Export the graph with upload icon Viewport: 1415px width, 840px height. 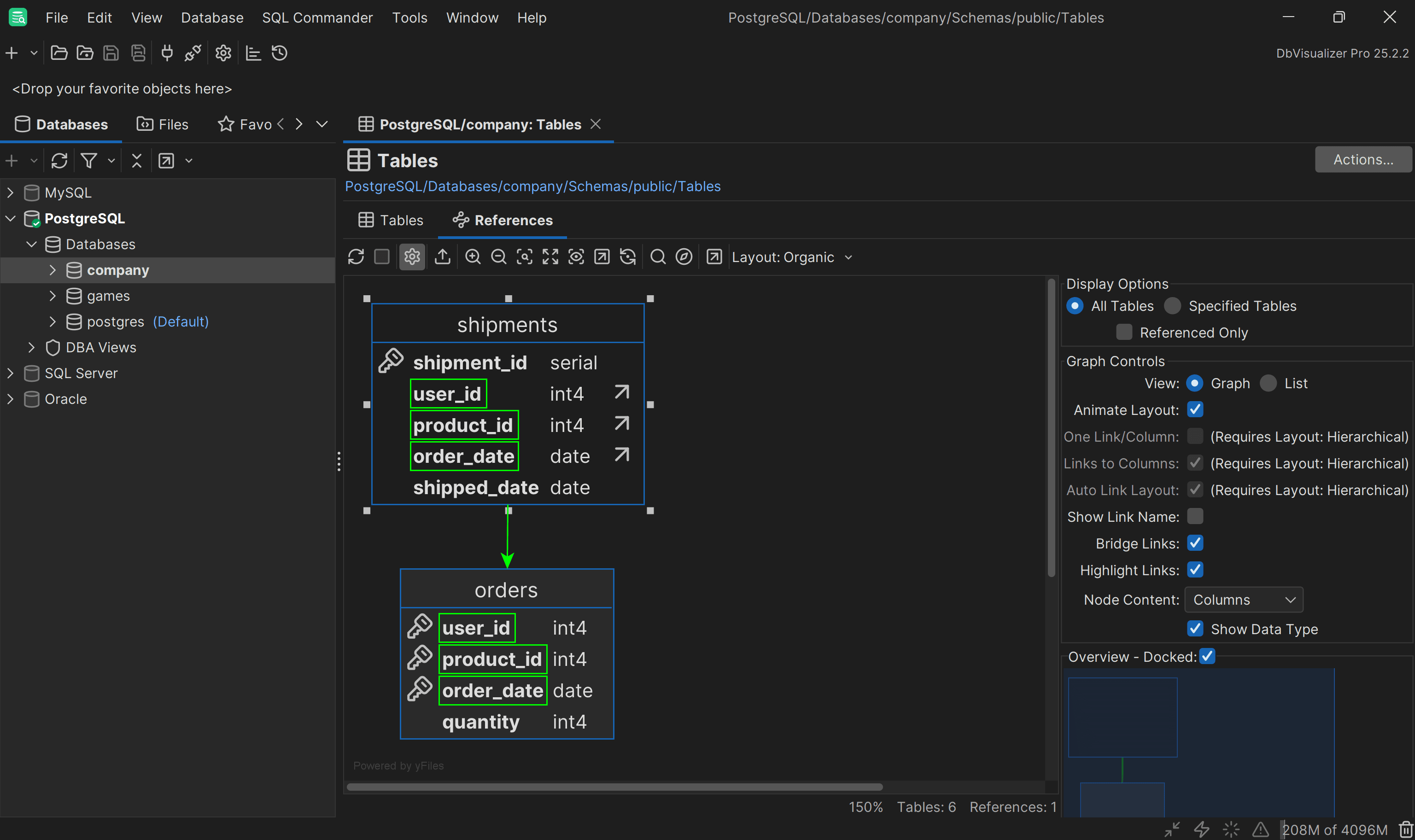pyautogui.click(x=443, y=257)
